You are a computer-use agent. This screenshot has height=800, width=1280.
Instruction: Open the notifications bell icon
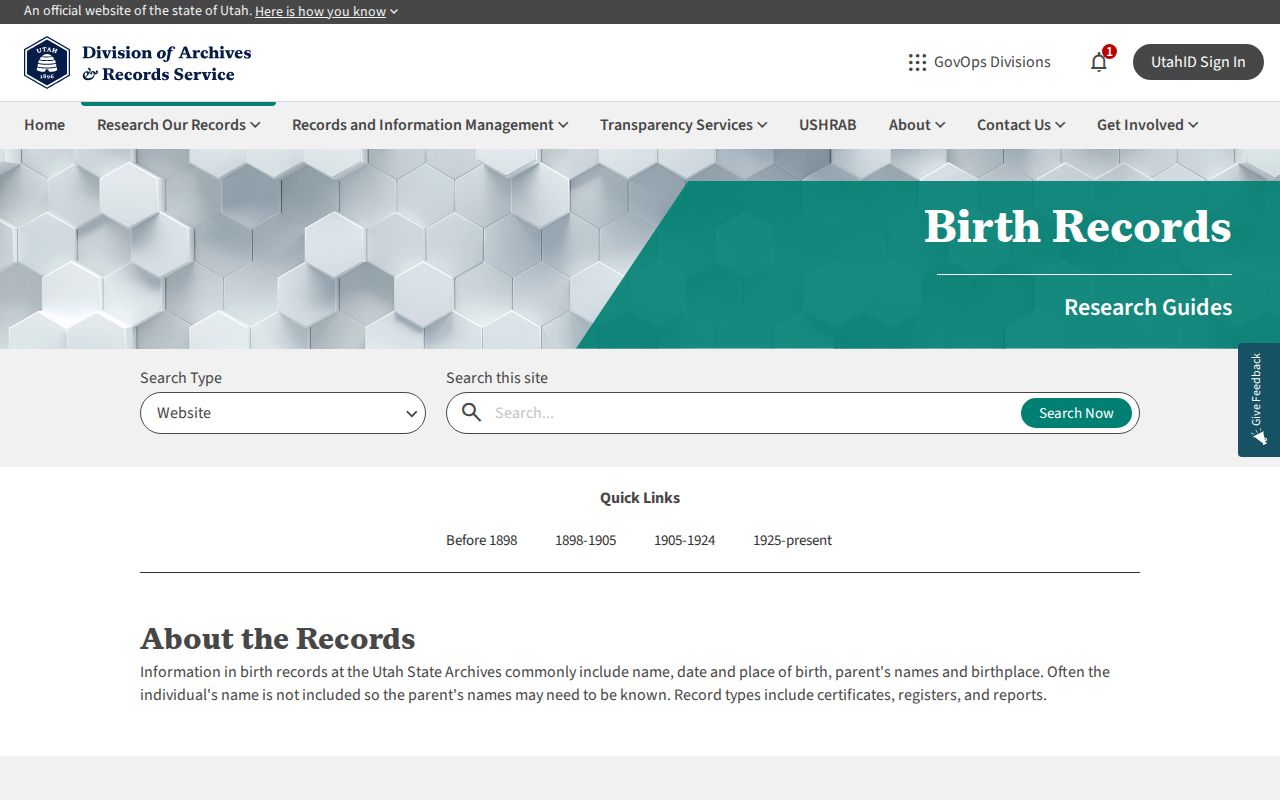point(1099,62)
